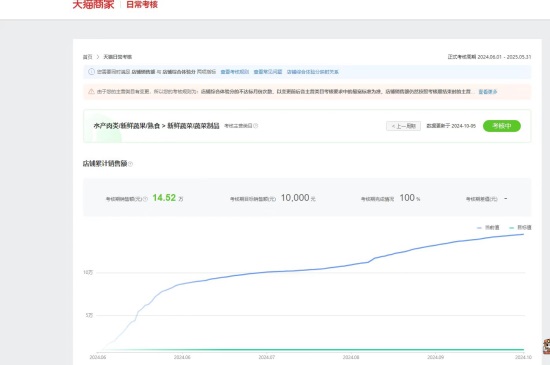Screen dimensions: 550x365
Task: Click the 2024.08 marker on chart axis
Action: click(x=351, y=357)
